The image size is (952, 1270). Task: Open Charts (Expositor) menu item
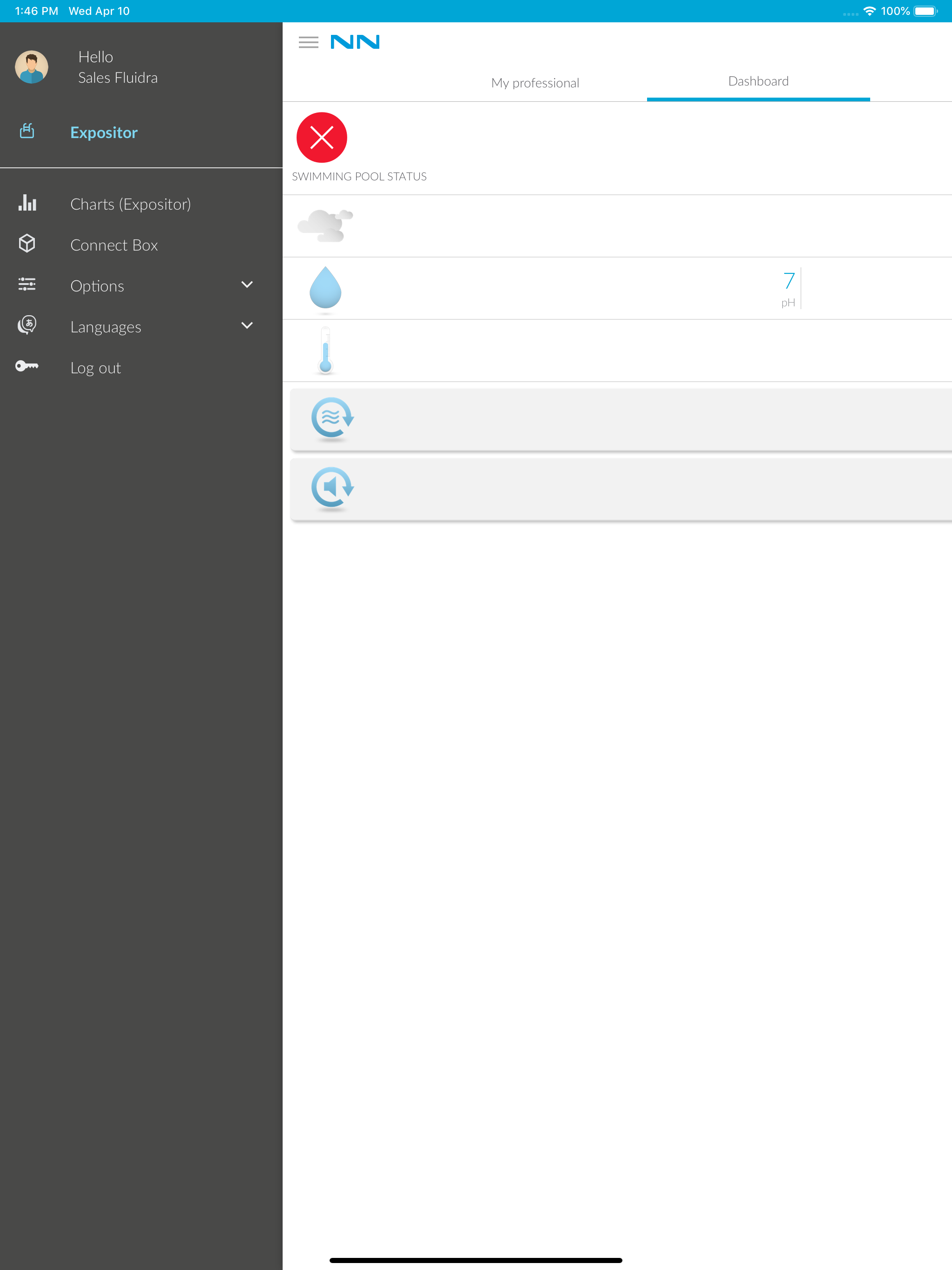point(131,205)
